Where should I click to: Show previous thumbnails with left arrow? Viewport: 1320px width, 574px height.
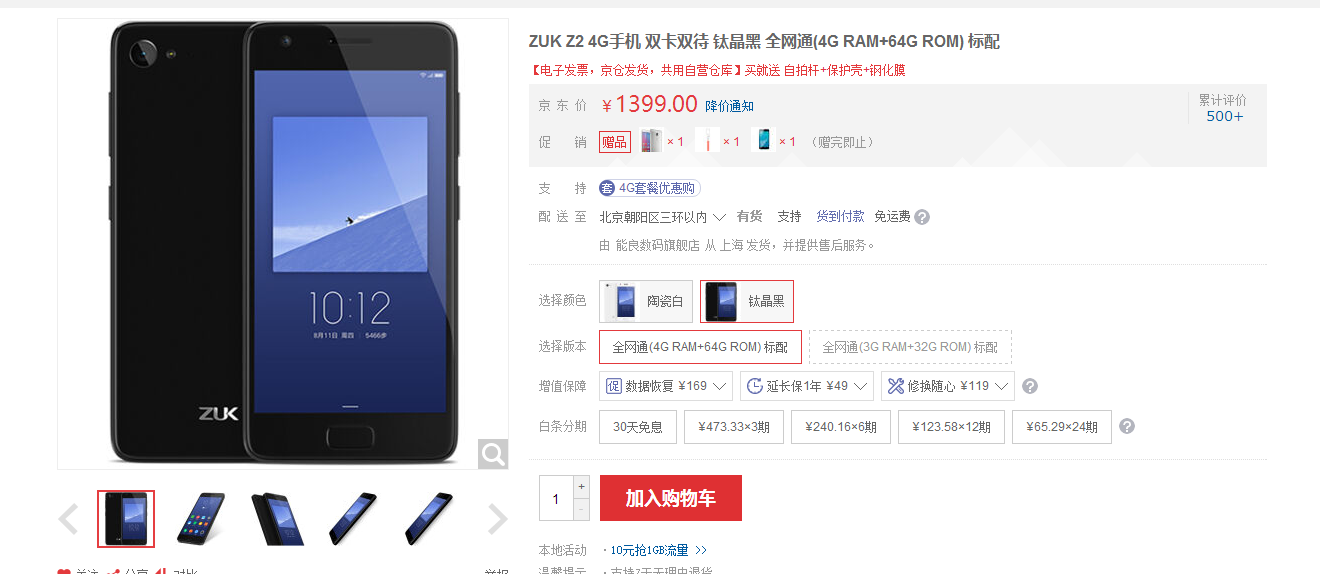(68, 519)
